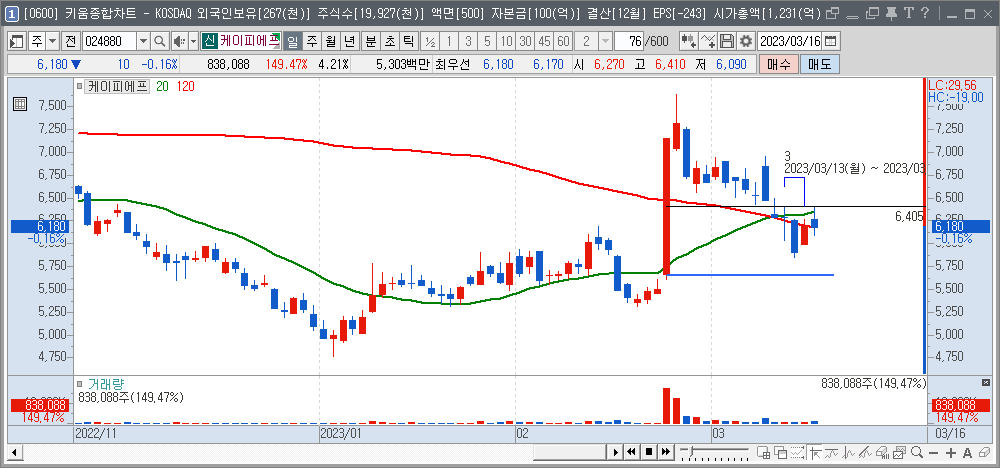Zoom in with the plus icon
The image size is (1000, 468).
951,453
